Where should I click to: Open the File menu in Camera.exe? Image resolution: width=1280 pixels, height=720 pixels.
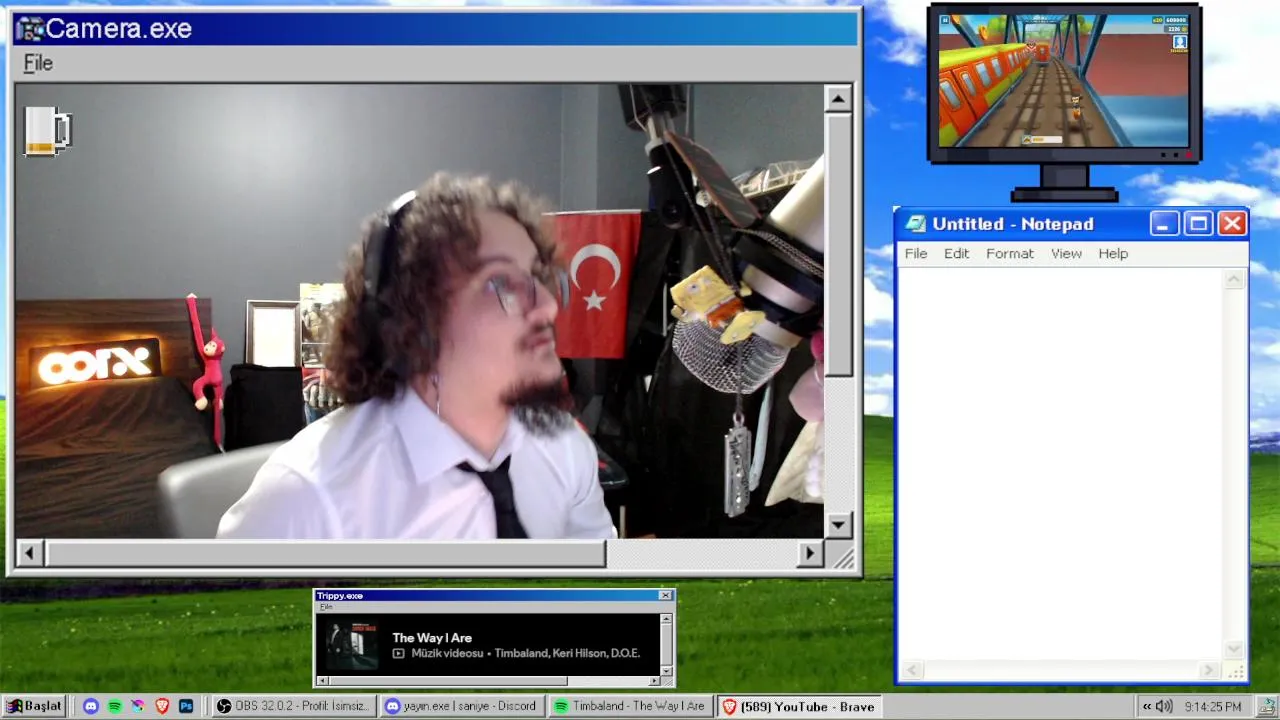[x=38, y=63]
